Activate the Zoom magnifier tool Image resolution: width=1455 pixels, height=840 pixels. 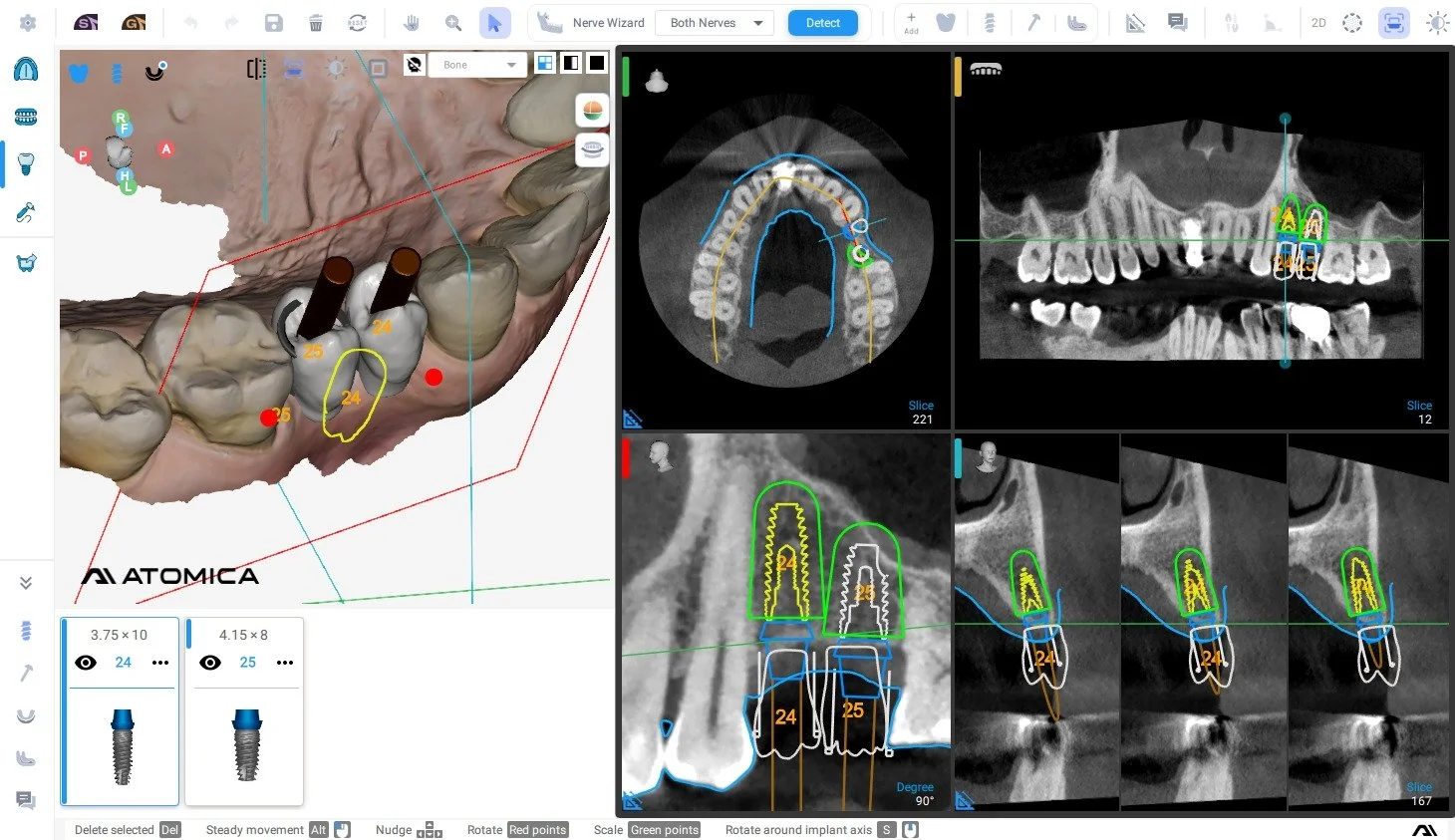(452, 22)
